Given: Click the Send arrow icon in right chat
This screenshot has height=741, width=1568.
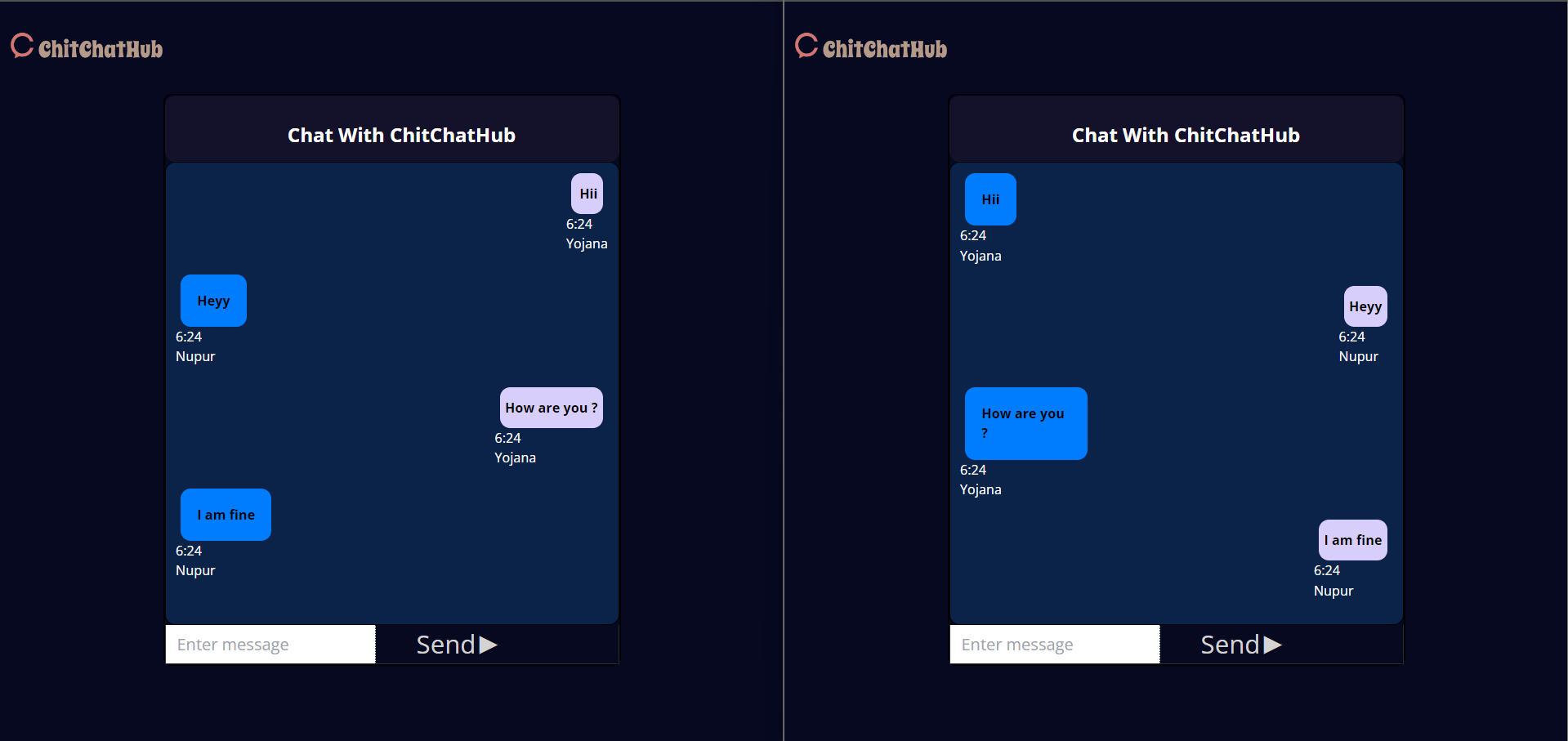Looking at the screenshot, I should (1272, 645).
